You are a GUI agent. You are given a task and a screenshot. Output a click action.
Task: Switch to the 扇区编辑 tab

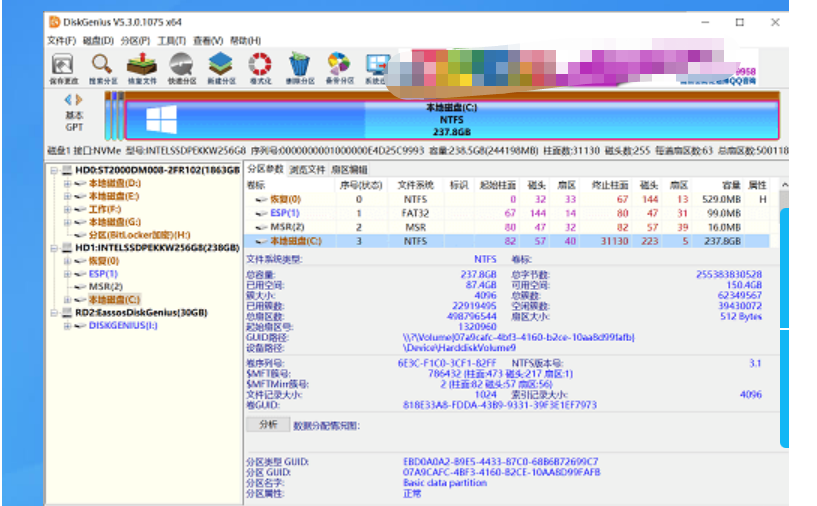point(349,170)
